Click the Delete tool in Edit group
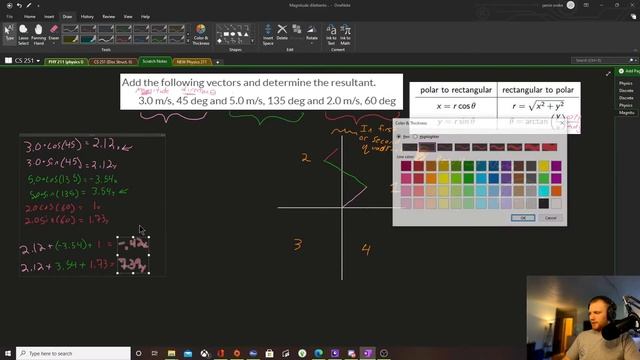 coord(282,33)
